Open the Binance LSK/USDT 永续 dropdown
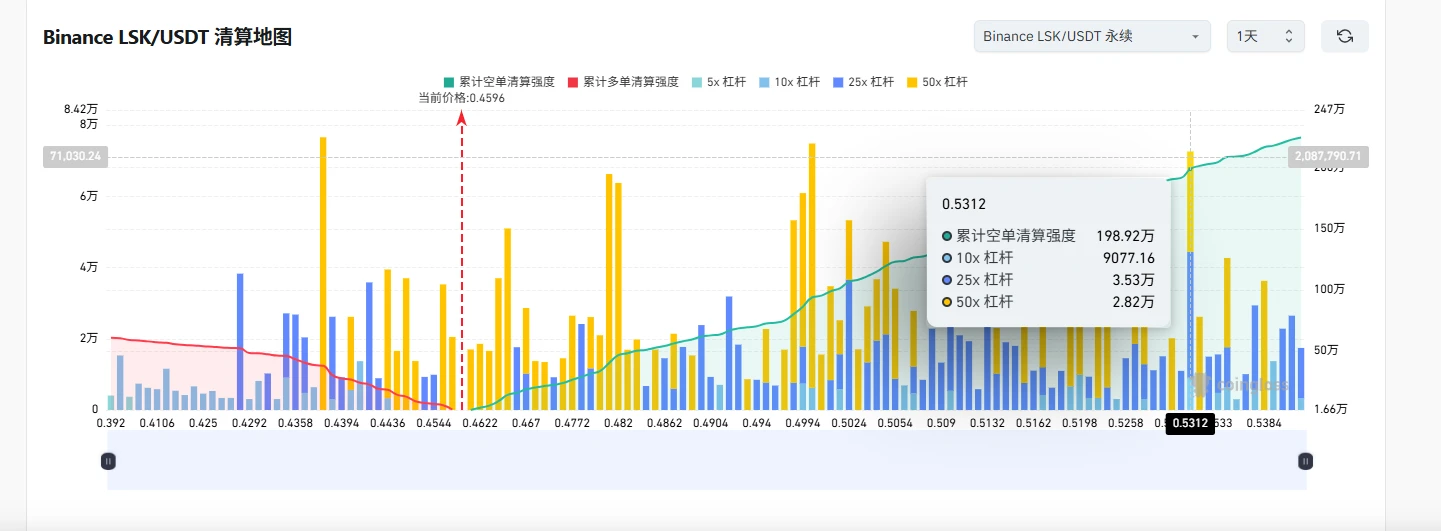This screenshot has width=1441, height=531. [x=1092, y=36]
